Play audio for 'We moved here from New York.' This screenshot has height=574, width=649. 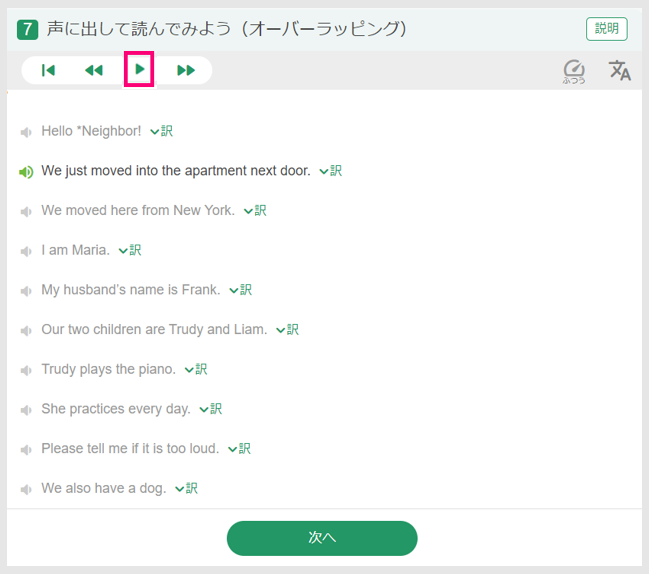coord(26,212)
